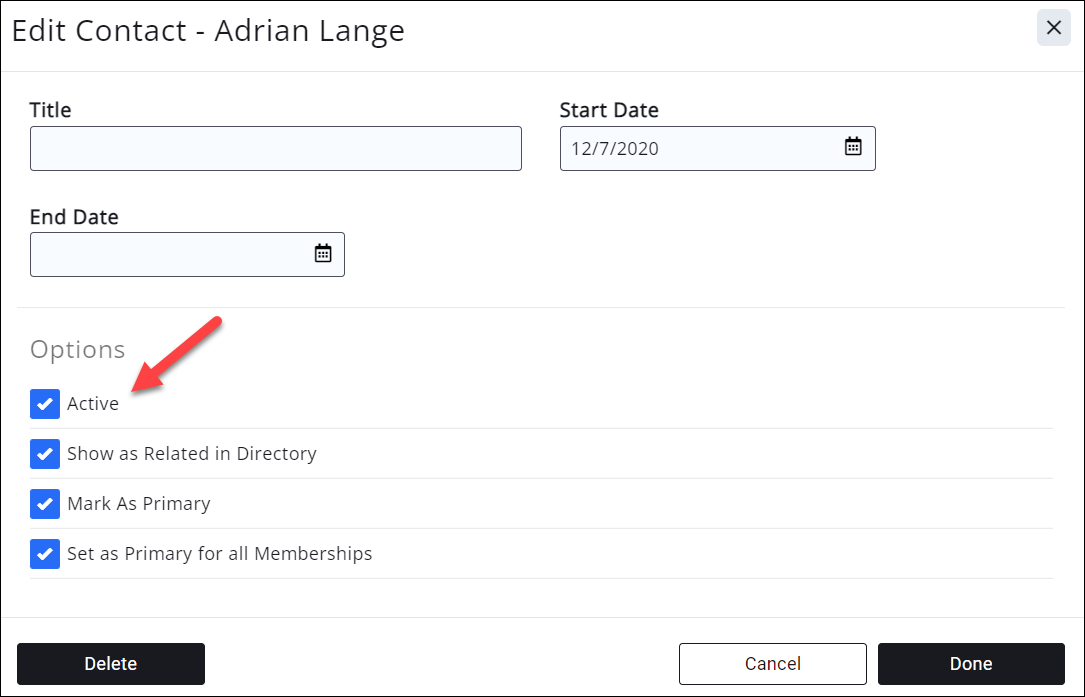Disable the Mark As Primary checkbox
The height and width of the screenshot is (697, 1085).
tap(45, 504)
